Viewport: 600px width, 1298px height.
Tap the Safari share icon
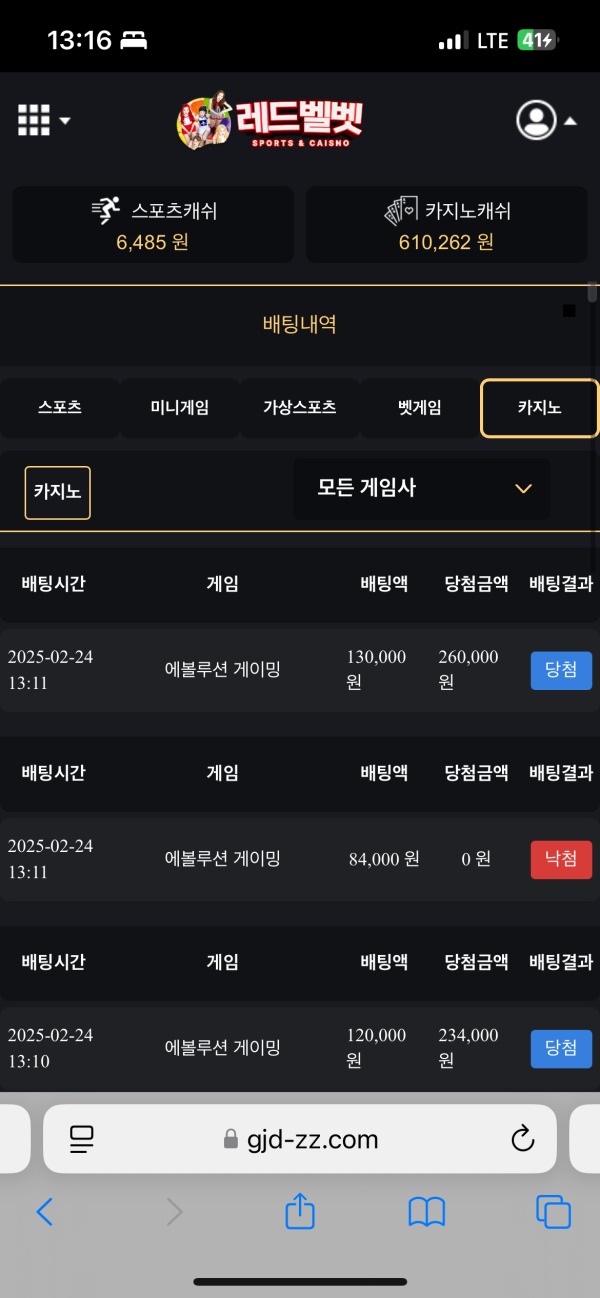pyautogui.click(x=299, y=1212)
